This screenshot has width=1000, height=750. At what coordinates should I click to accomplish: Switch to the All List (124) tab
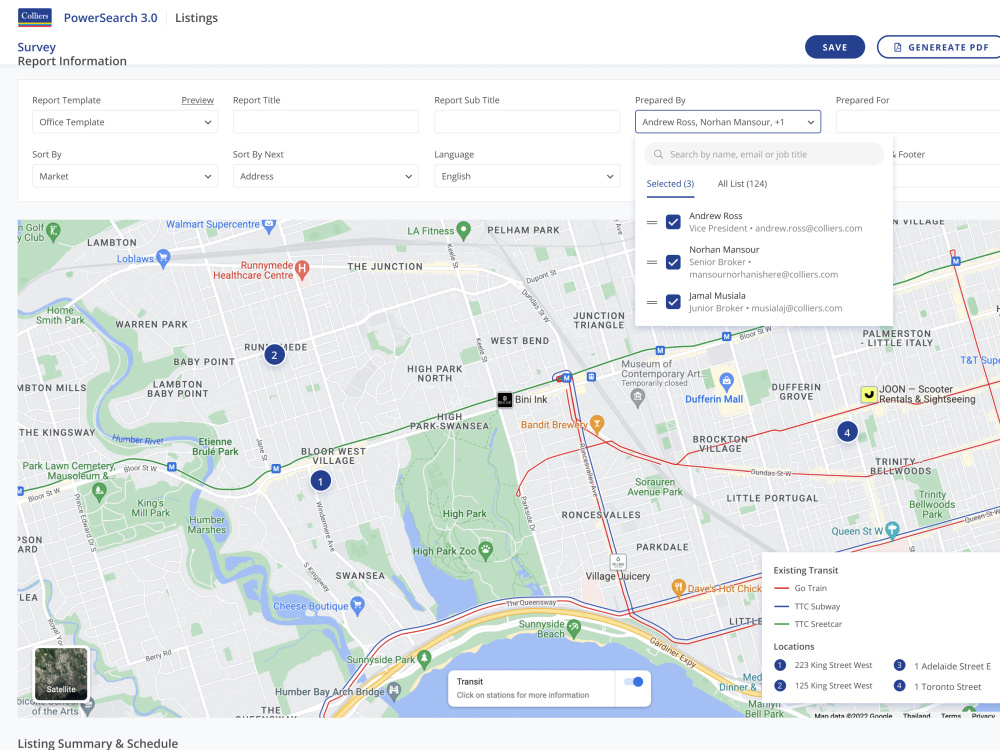[742, 184]
